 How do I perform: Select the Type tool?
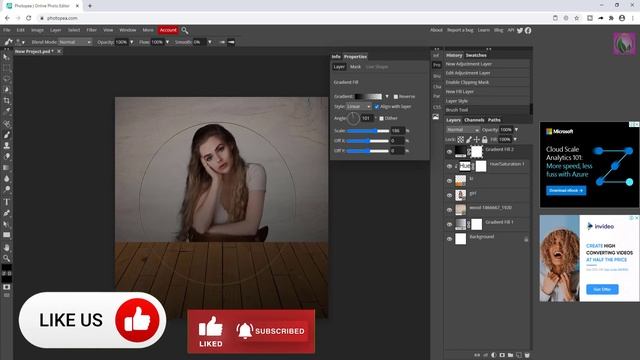(x=6, y=202)
